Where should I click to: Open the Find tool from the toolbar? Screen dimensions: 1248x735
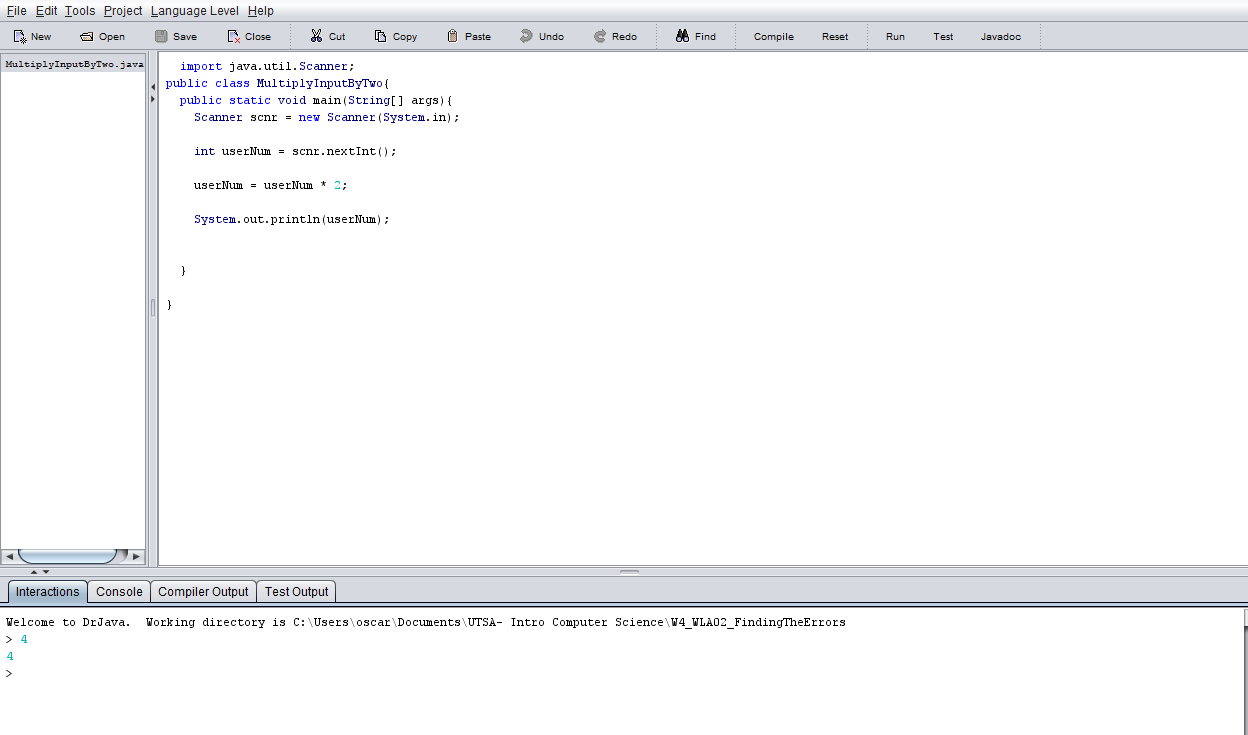[696, 36]
